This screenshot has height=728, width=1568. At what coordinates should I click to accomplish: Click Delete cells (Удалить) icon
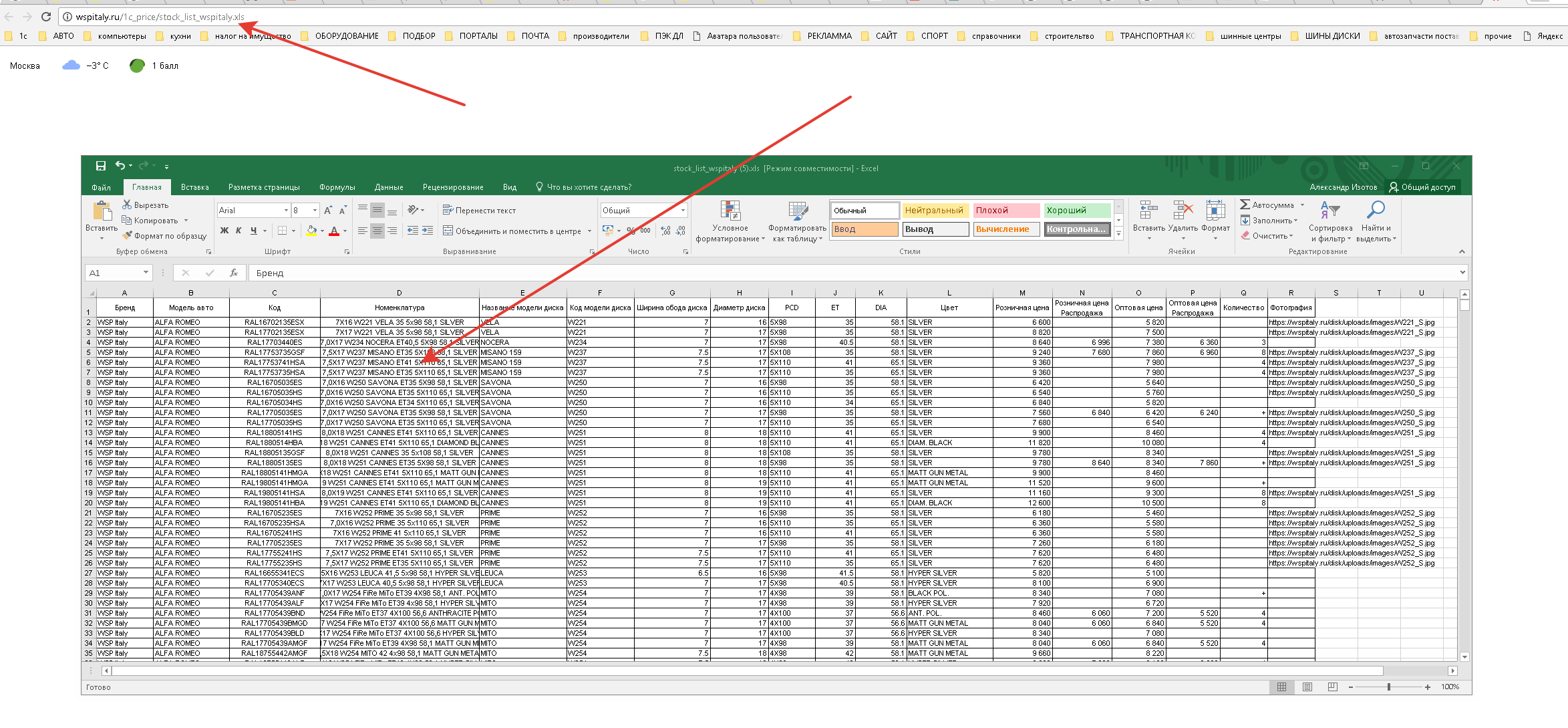(x=1183, y=211)
